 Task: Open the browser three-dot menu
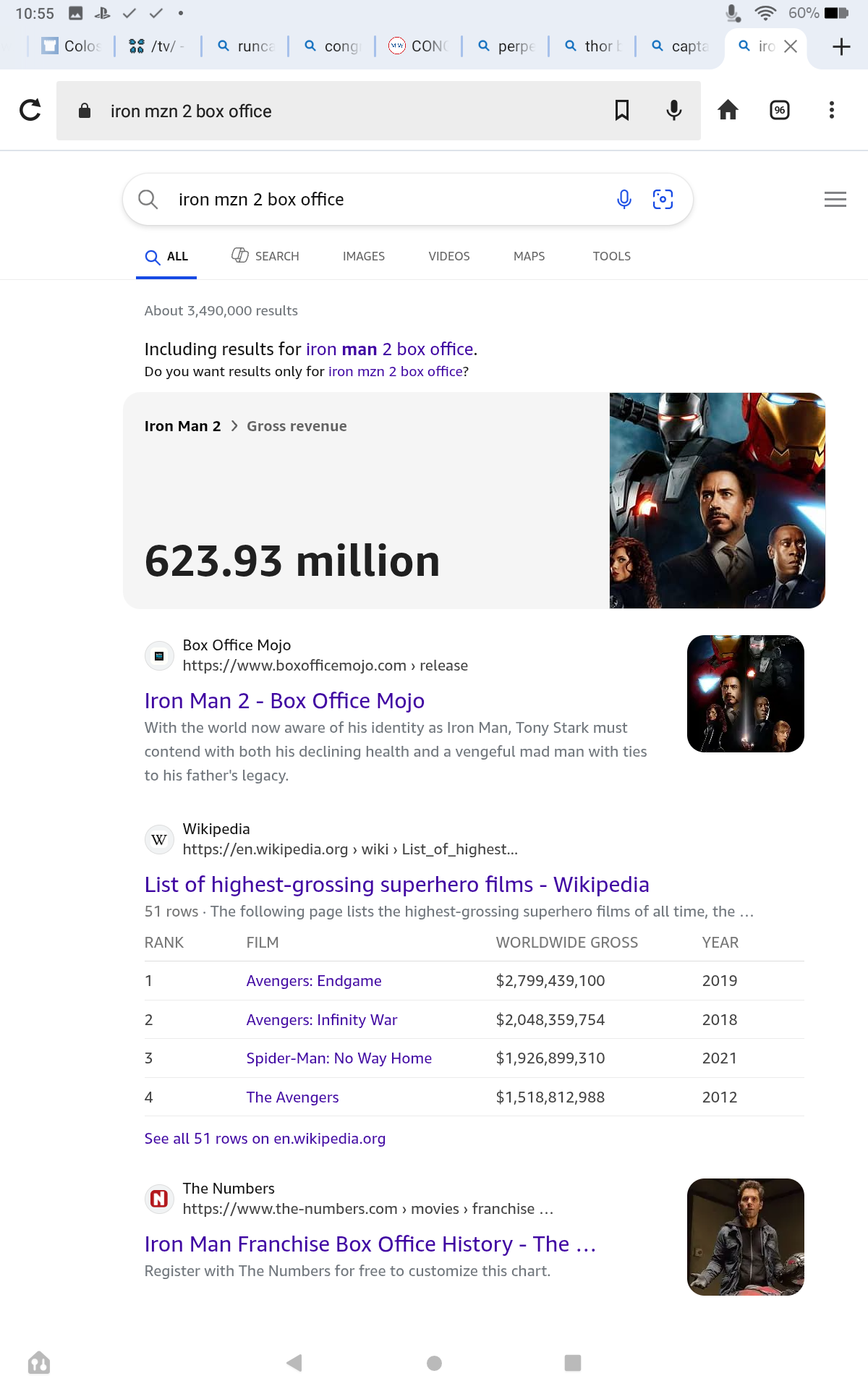832,110
